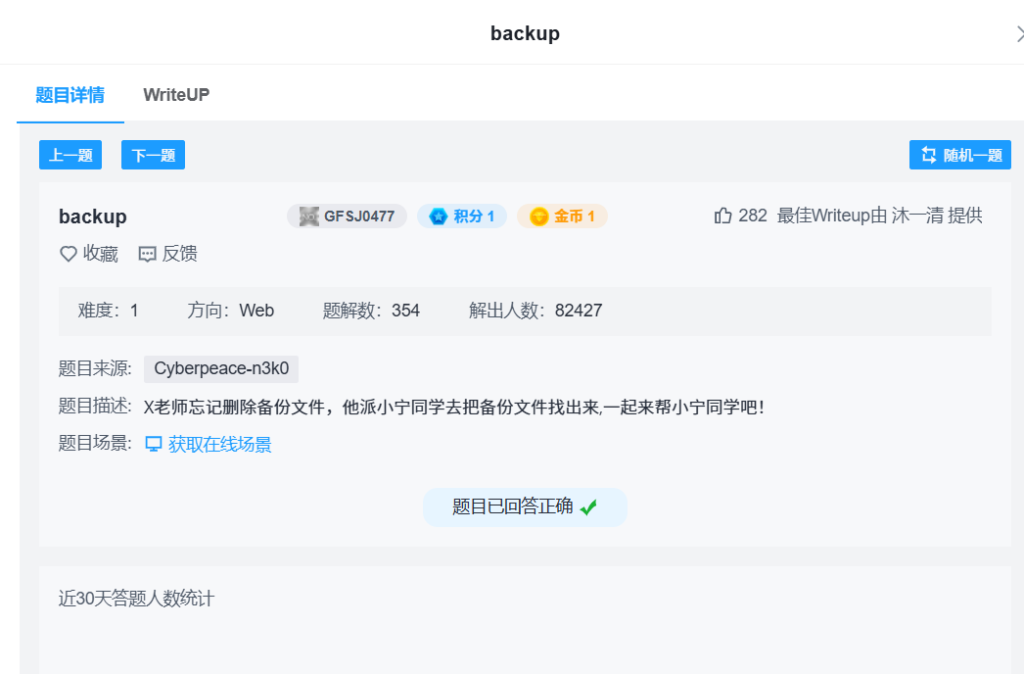This screenshot has height=674, width=1024.
Task: Click the heart icon to favorite (收藏)
Action: click(68, 254)
